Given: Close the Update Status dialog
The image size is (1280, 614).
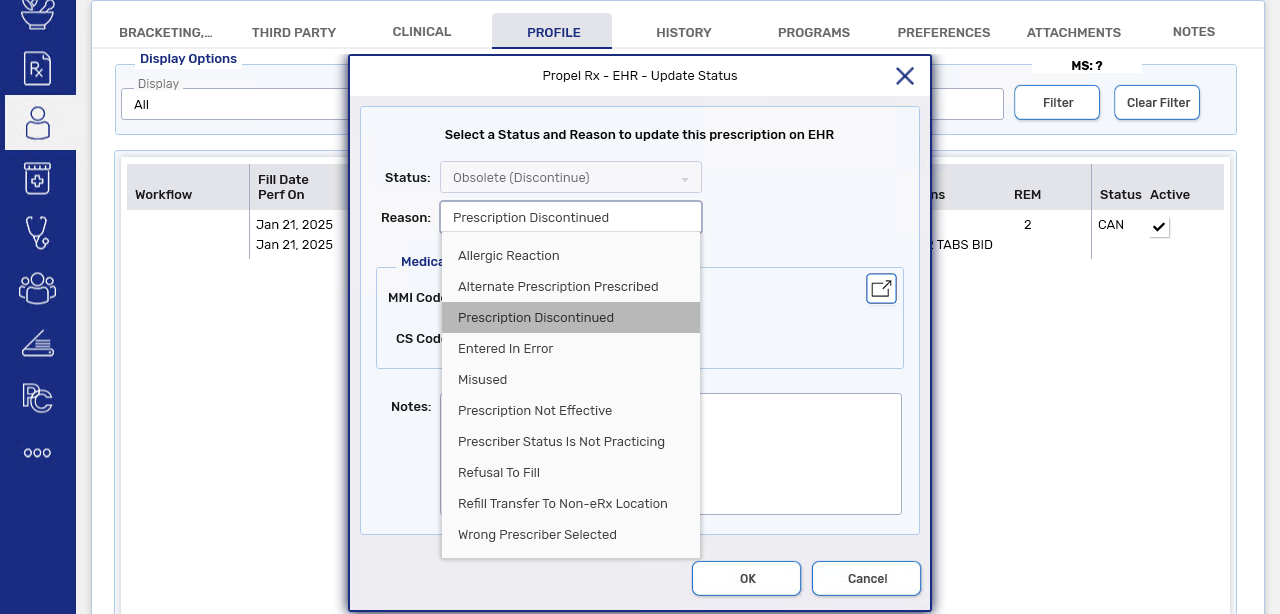Looking at the screenshot, I should [x=905, y=76].
